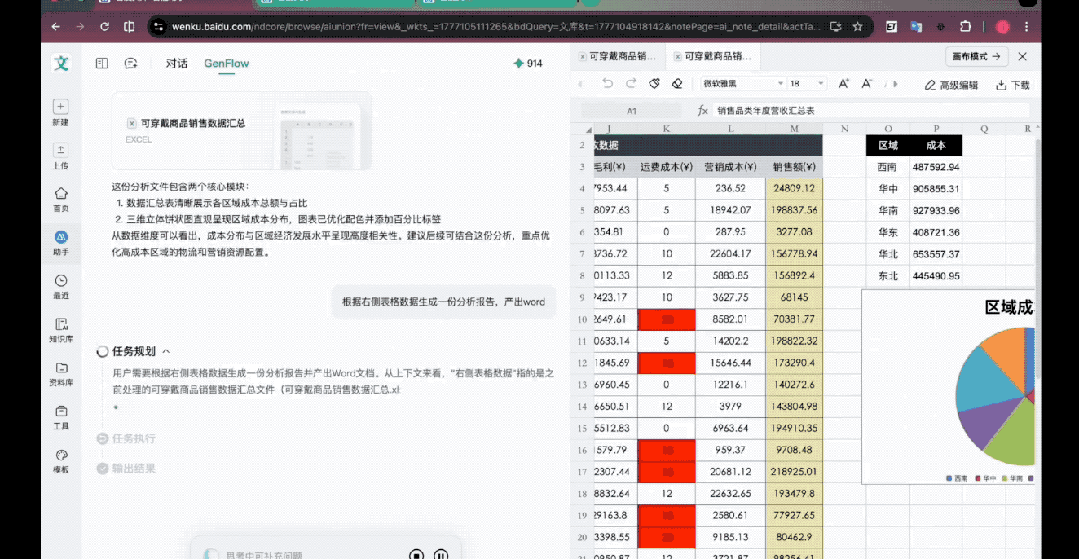The width and height of the screenshot is (1079, 559).
Task: Click the formula bar input field
Action: point(860,110)
